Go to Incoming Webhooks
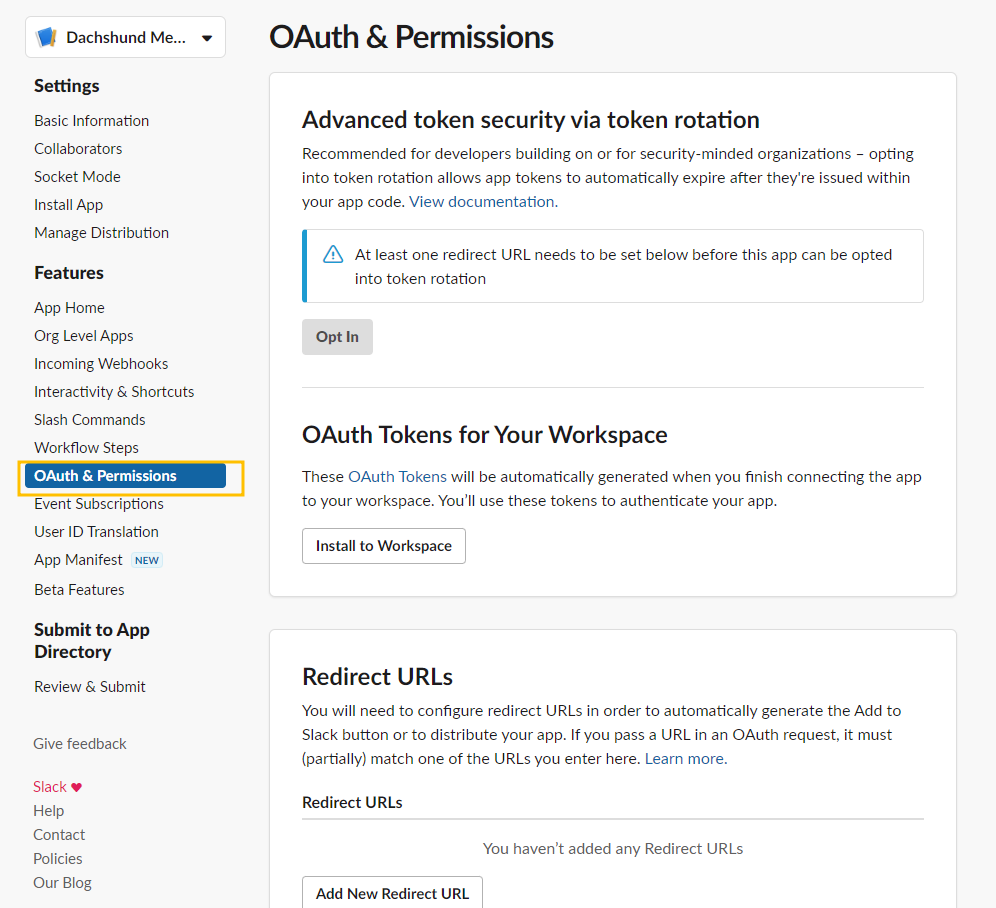 101,363
